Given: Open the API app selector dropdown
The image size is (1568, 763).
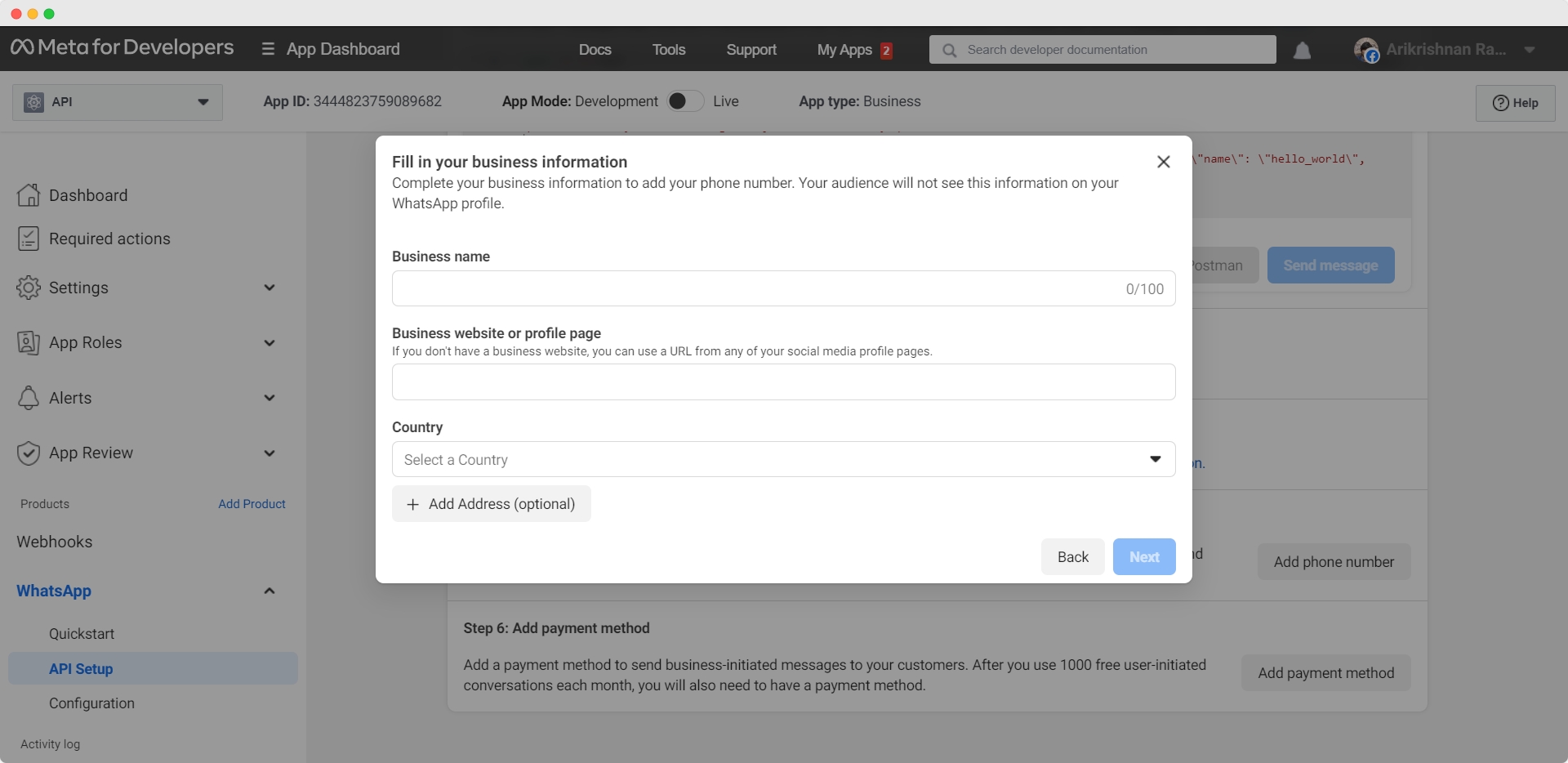Looking at the screenshot, I should coord(118,102).
